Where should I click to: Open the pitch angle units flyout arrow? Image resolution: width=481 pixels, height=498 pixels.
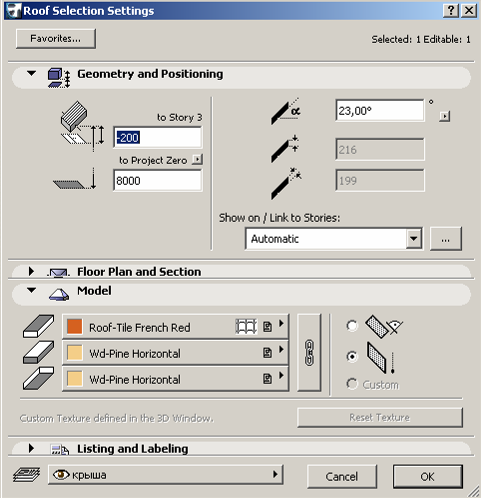pos(444,116)
